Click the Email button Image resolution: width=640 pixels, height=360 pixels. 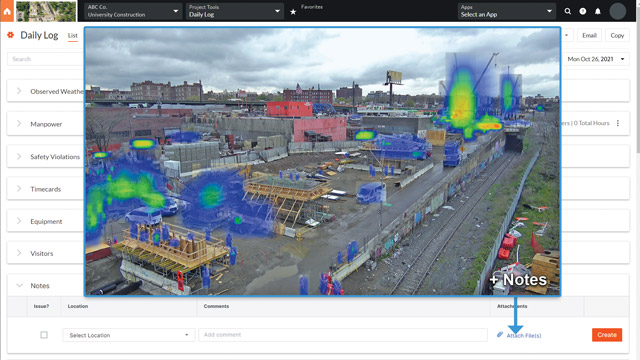pos(589,36)
